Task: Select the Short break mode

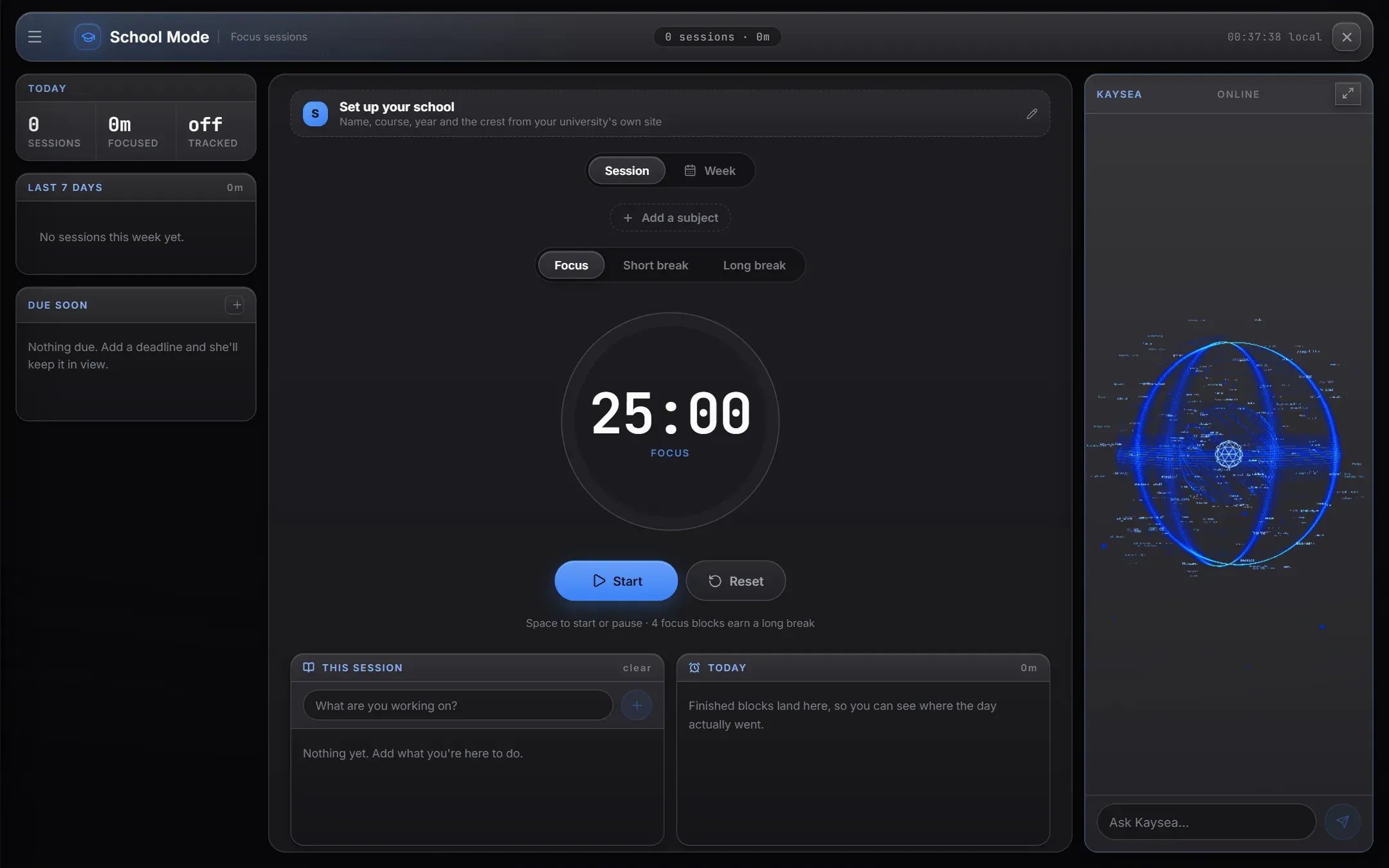Action: [x=655, y=265]
